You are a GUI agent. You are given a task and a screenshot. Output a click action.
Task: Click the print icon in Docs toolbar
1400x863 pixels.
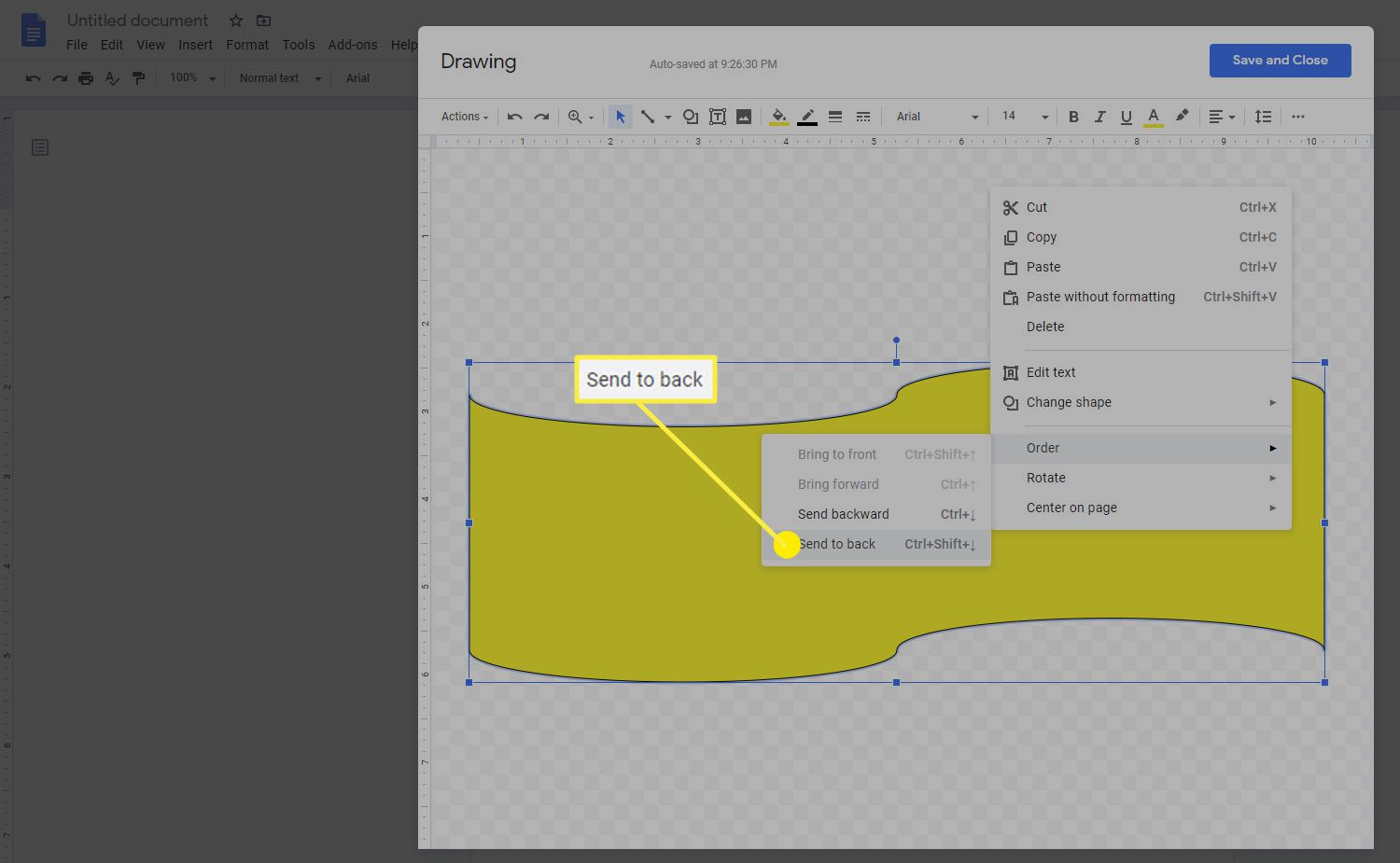point(86,78)
